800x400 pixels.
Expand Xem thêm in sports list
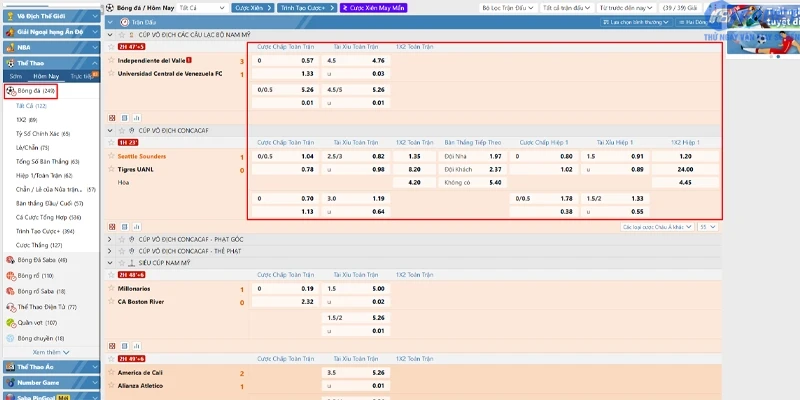point(51,352)
